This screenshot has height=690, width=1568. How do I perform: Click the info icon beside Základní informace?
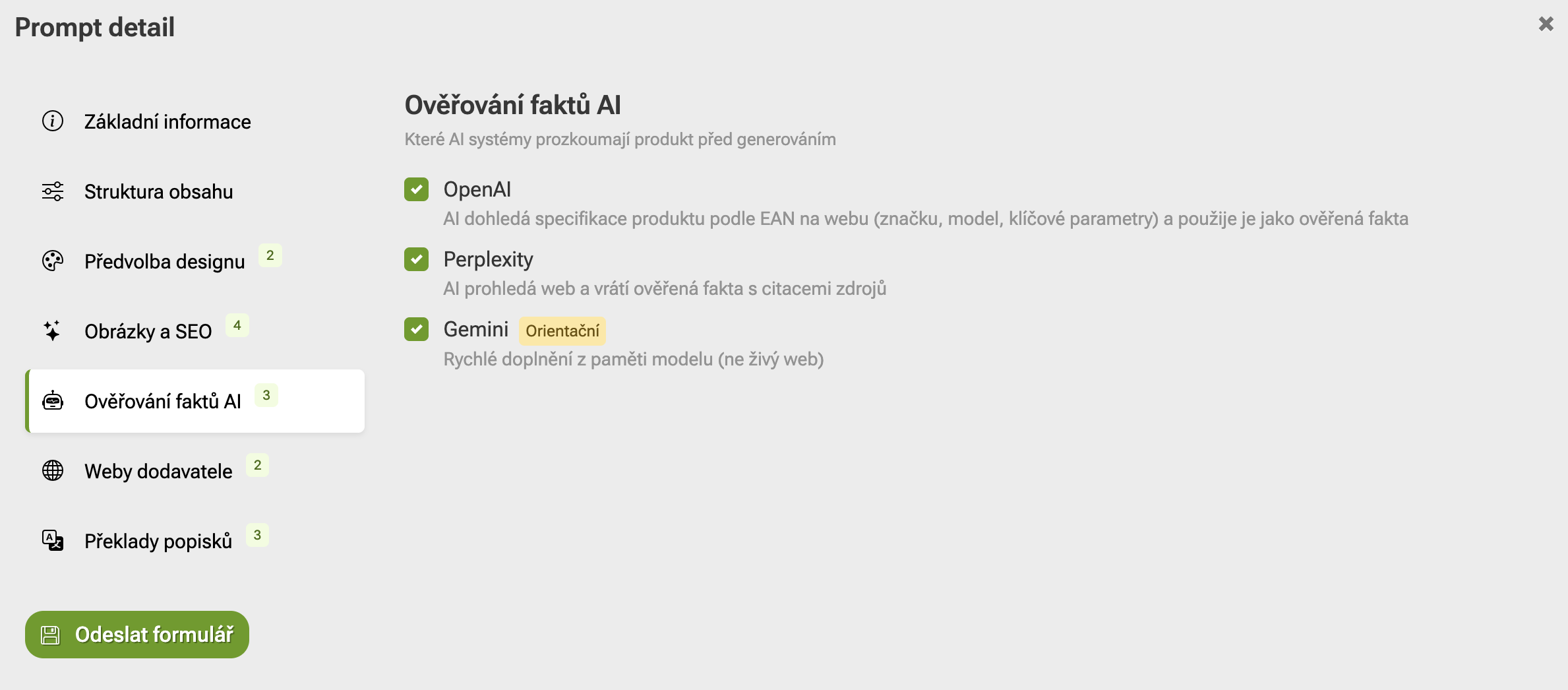[53, 121]
